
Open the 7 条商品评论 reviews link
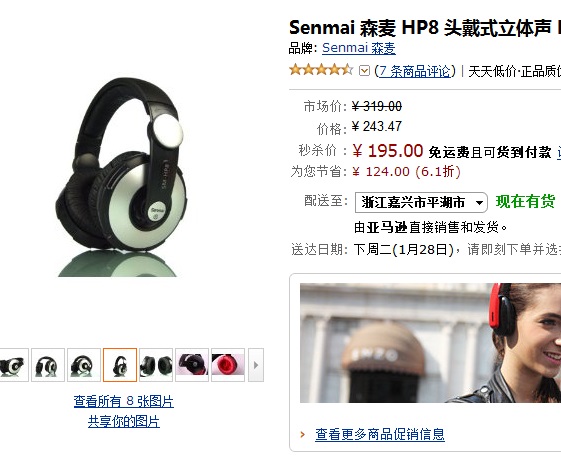pos(415,71)
